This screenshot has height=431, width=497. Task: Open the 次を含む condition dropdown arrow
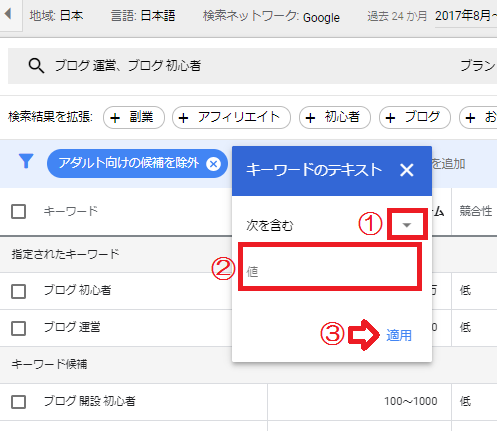tap(406, 225)
